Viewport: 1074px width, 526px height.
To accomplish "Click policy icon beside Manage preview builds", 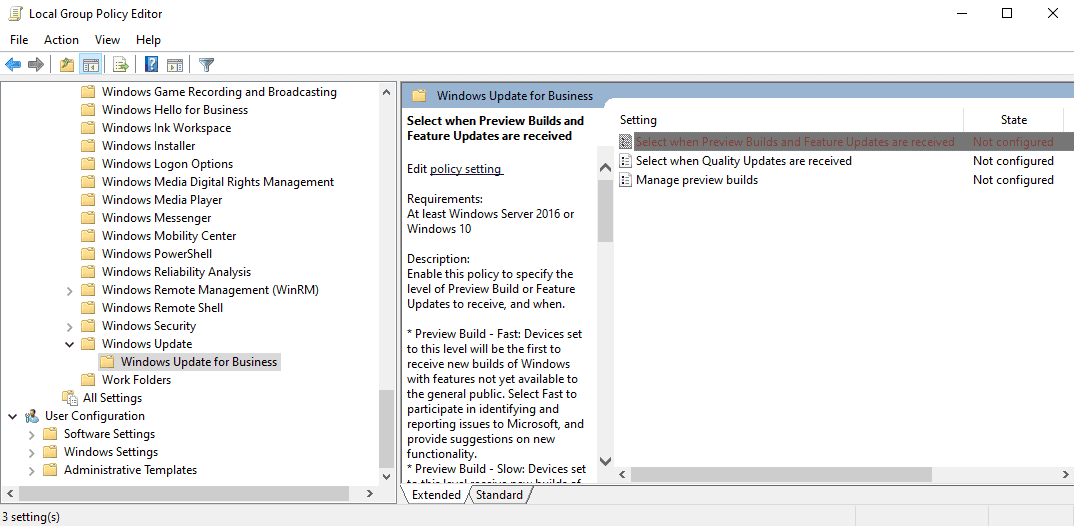I will pos(625,180).
